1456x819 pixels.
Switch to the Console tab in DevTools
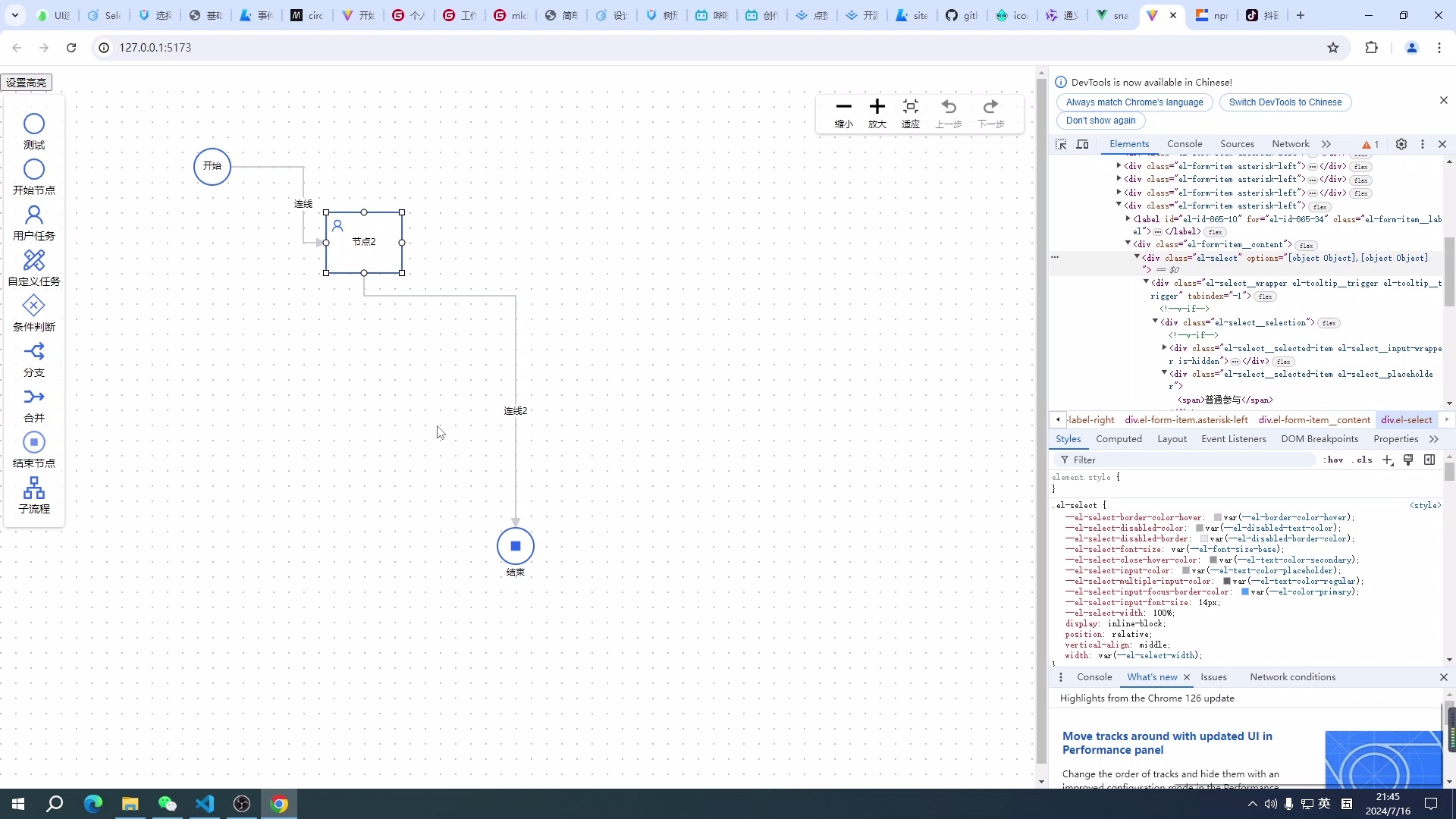click(x=1185, y=144)
